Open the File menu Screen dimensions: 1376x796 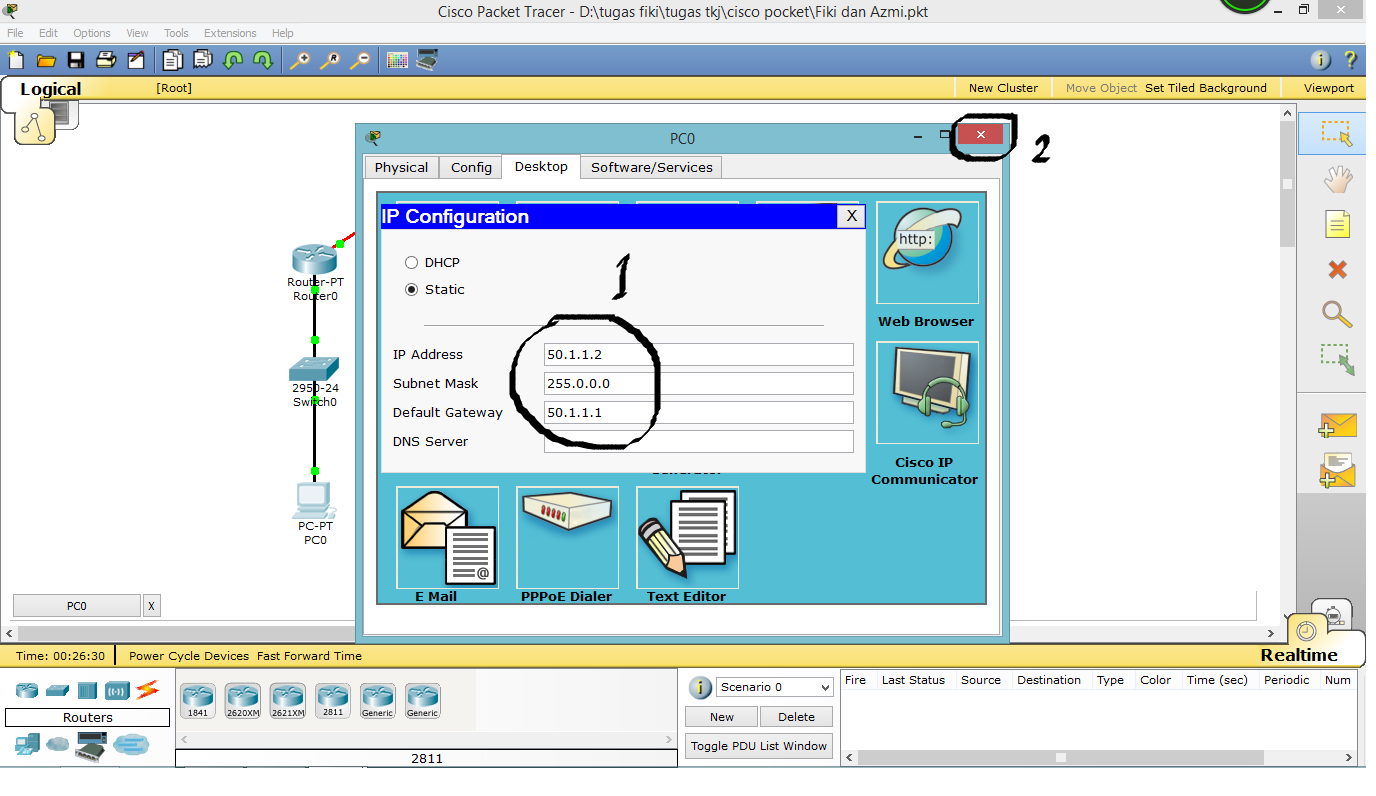pyautogui.click(x=15, y=33)
